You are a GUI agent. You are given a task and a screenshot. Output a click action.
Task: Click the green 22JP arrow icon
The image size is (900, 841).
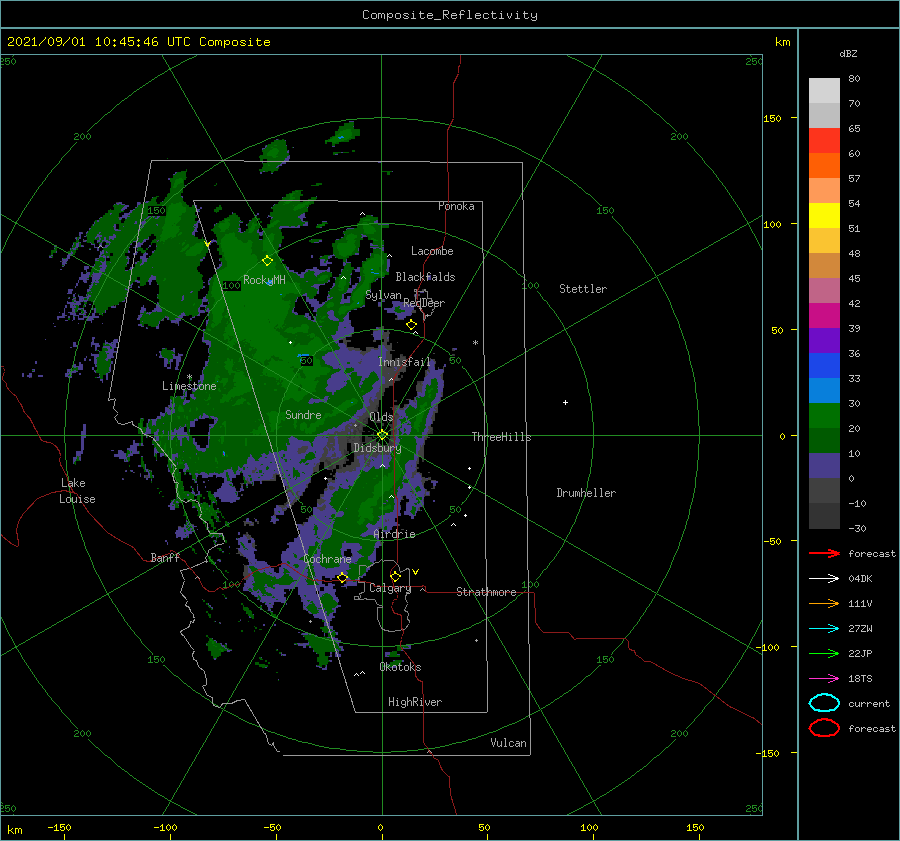824,653
